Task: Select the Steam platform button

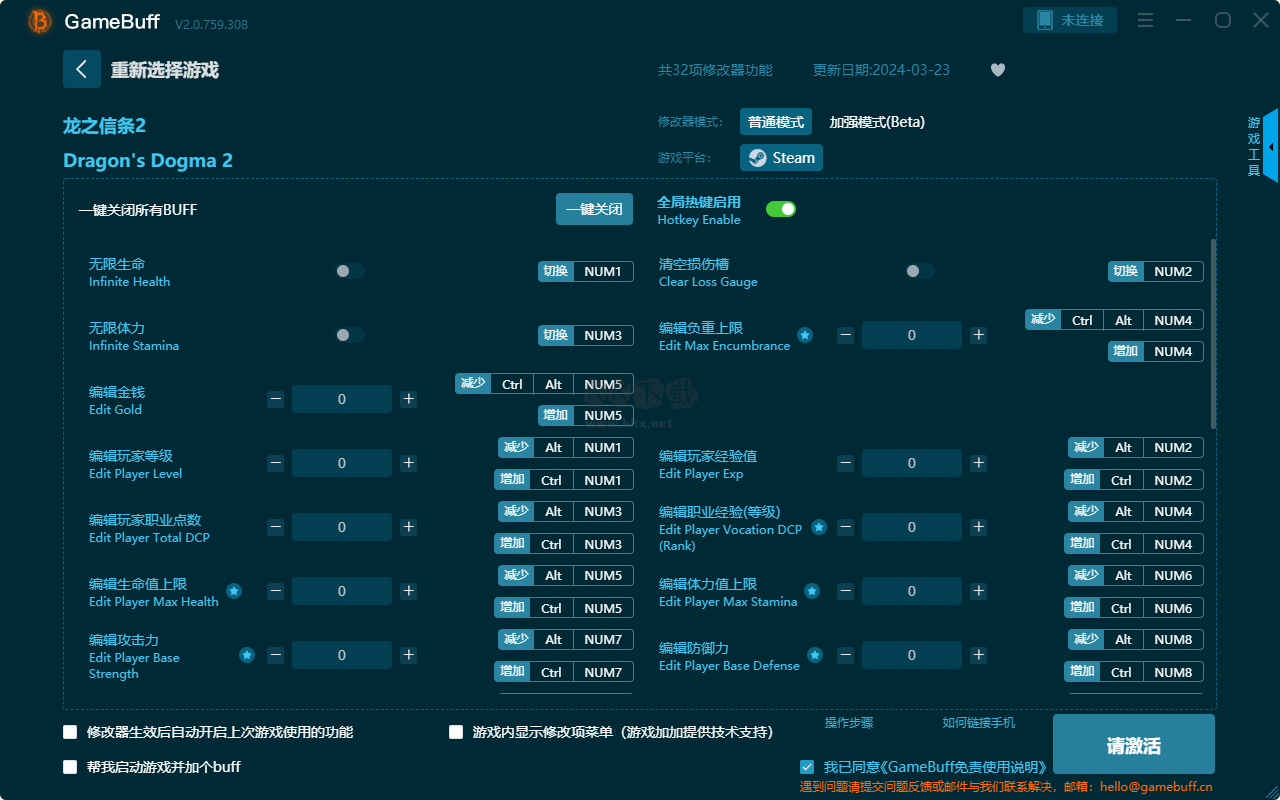Action: (781, 158)
